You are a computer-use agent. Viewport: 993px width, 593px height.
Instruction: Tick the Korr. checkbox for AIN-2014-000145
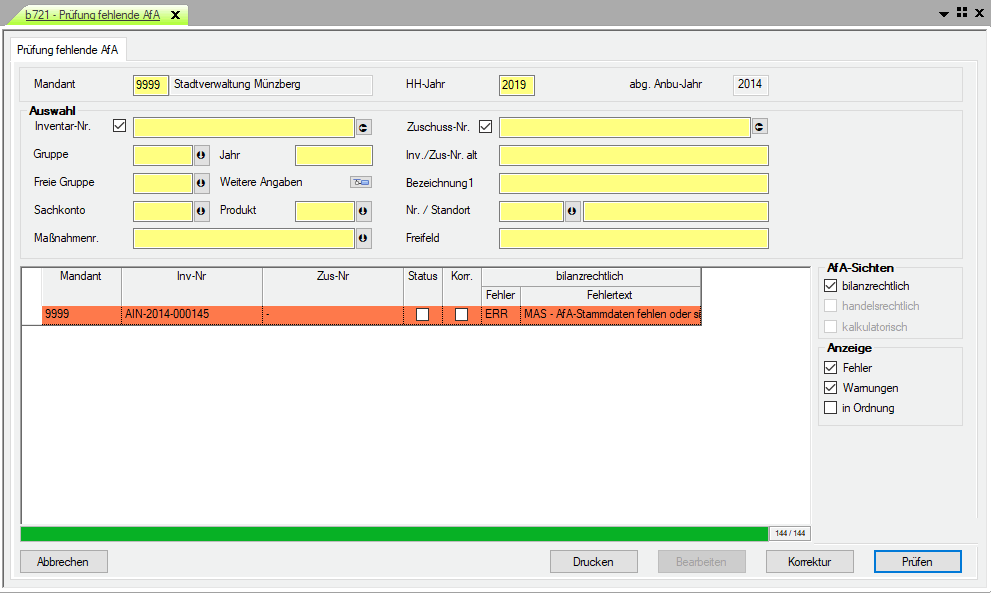click(x=461, y=314)
